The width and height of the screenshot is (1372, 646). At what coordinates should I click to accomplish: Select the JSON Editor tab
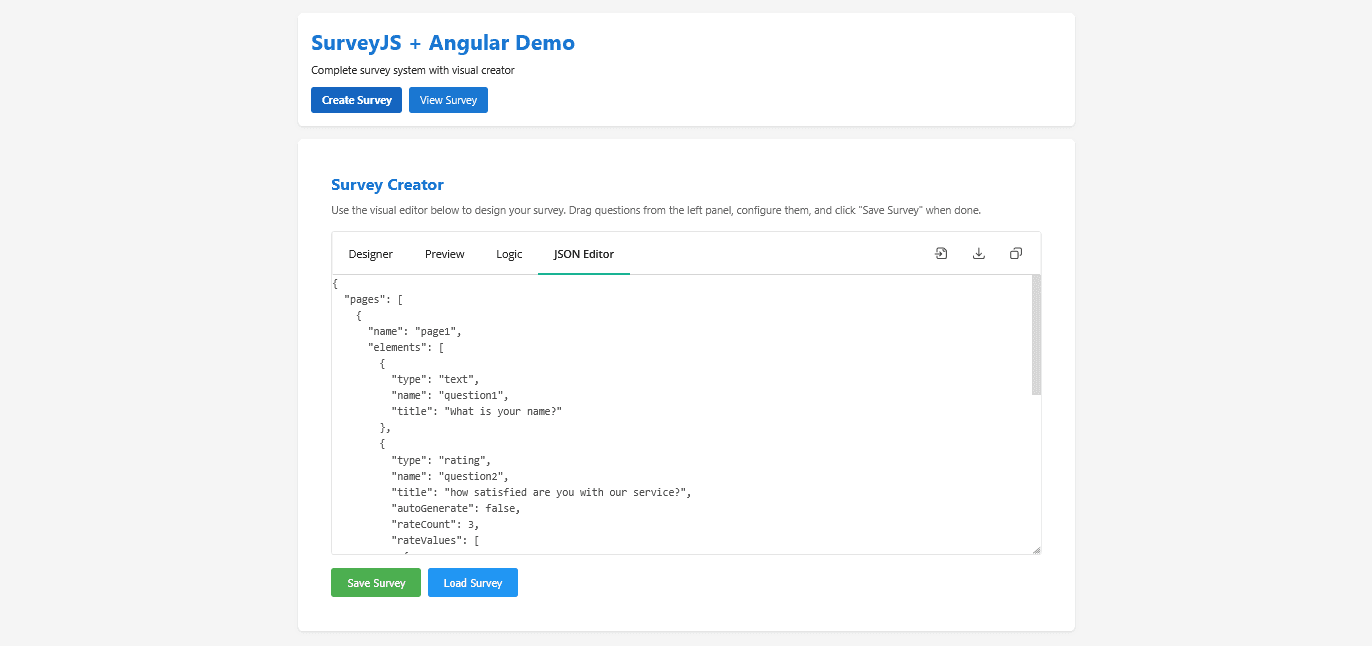click(x=583, y=254)
